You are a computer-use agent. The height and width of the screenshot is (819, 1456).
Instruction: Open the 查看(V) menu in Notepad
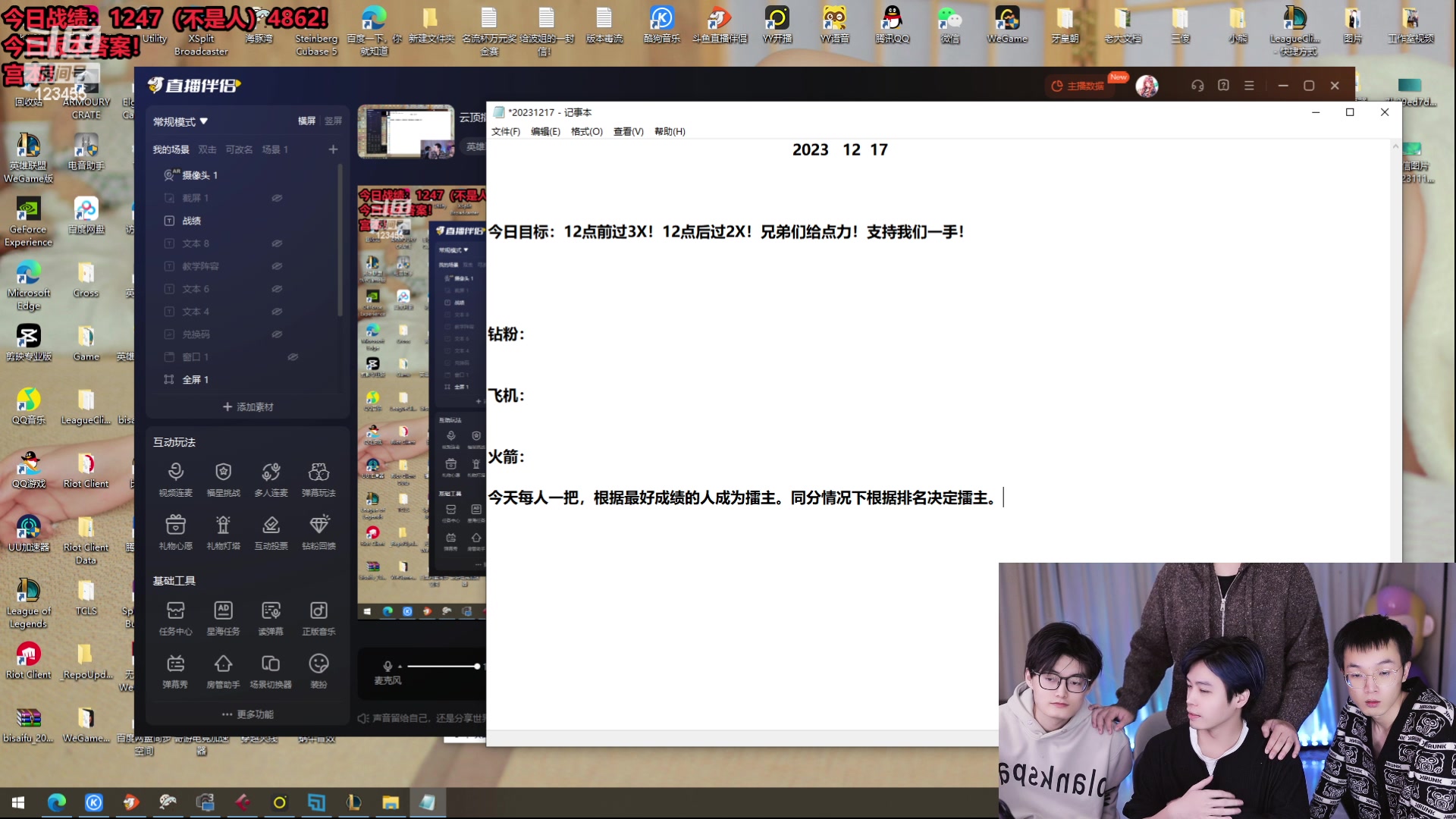pos(626,131)
